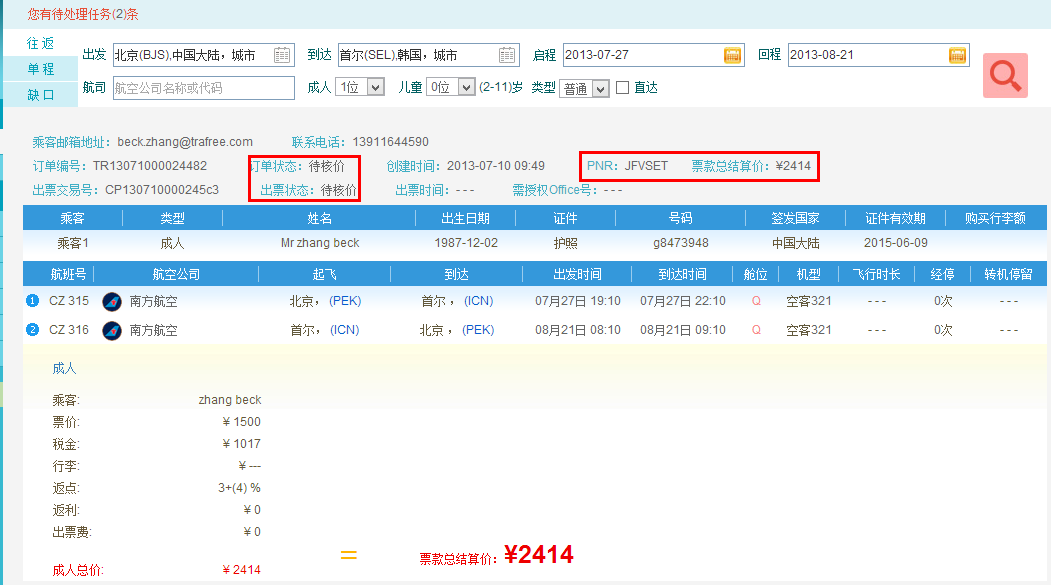Viewport: 1051px width, 585px height.
Task: Switch to the 单程 one-way tab
Action: (x=41, y=69)
